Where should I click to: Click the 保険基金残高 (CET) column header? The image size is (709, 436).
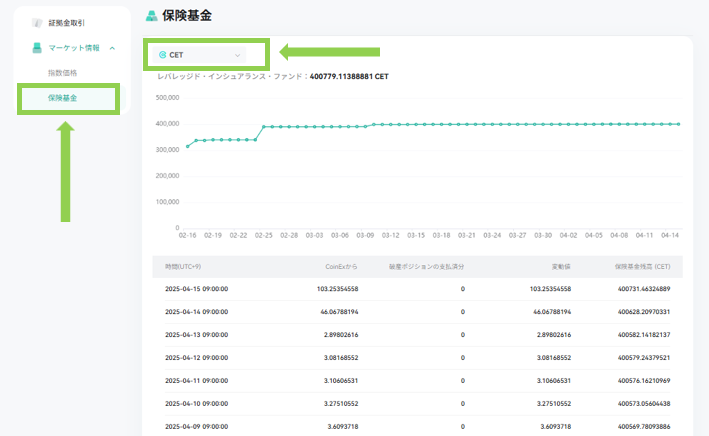(642, 266)
